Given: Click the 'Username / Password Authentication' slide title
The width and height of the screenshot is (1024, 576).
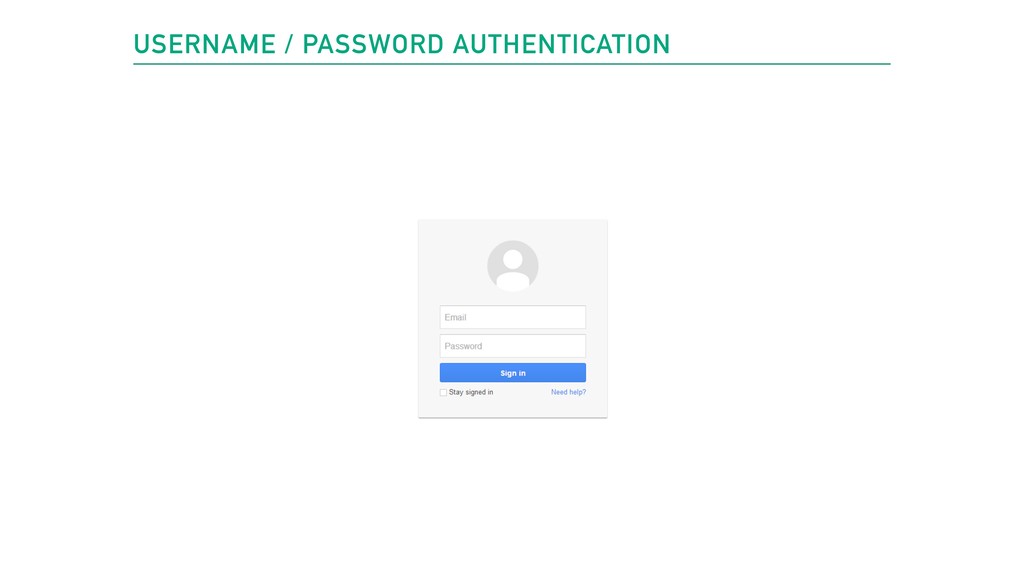Looking at the screenshot, I should pyautogui.click(x=401, y=44).
